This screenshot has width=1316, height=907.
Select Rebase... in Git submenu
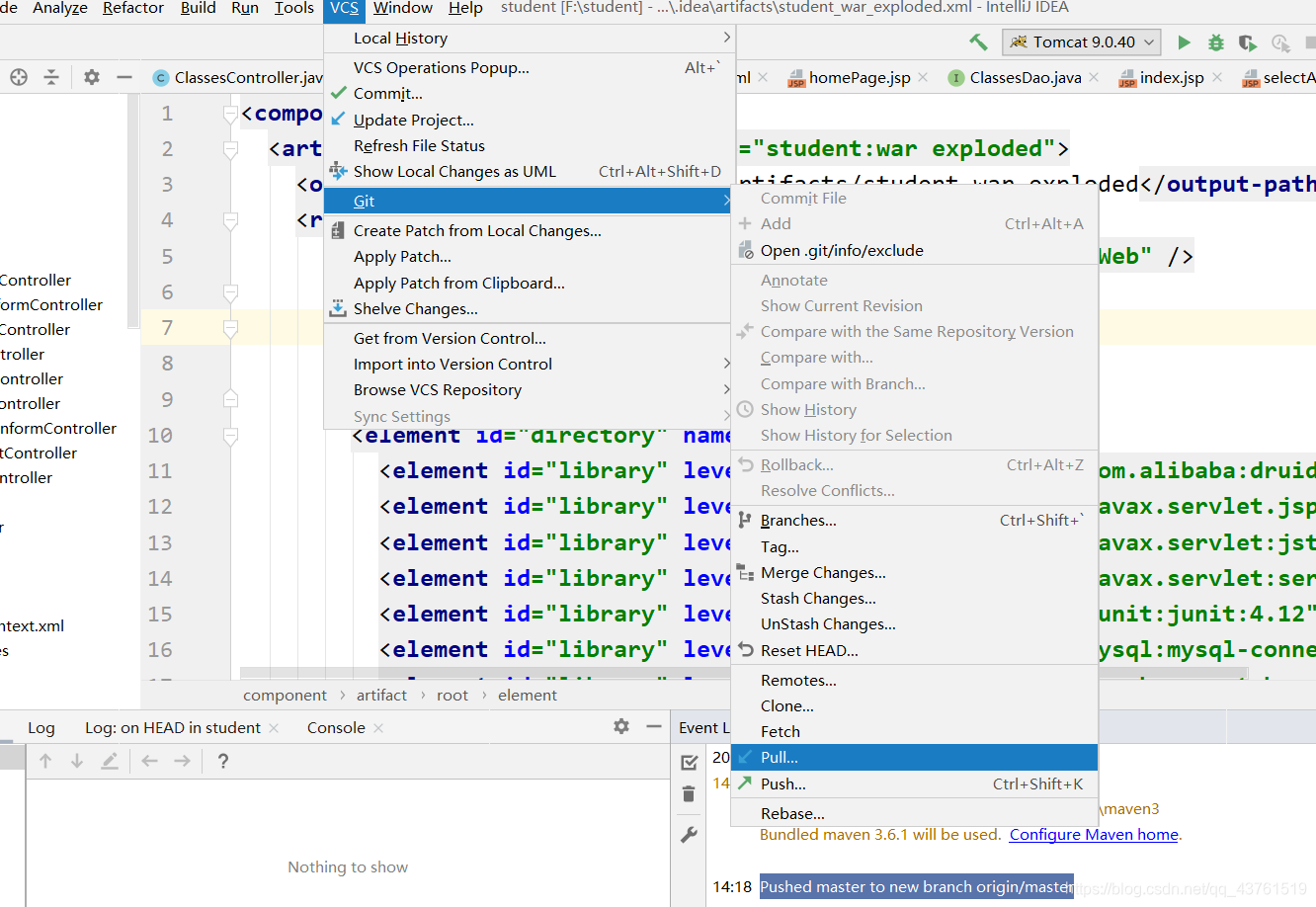pos(914,813)
